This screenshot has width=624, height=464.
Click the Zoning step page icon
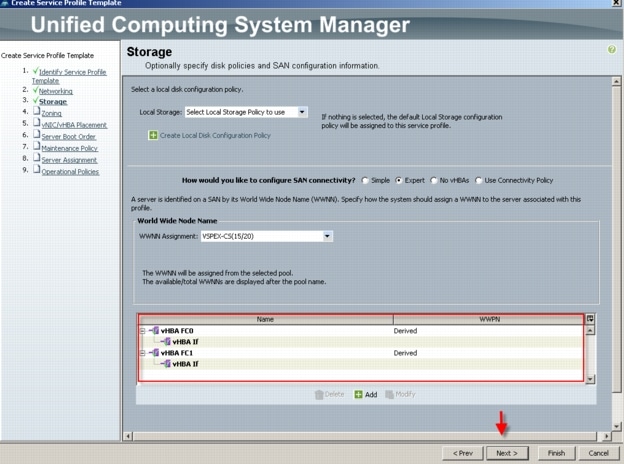click(x=37, y=111)
